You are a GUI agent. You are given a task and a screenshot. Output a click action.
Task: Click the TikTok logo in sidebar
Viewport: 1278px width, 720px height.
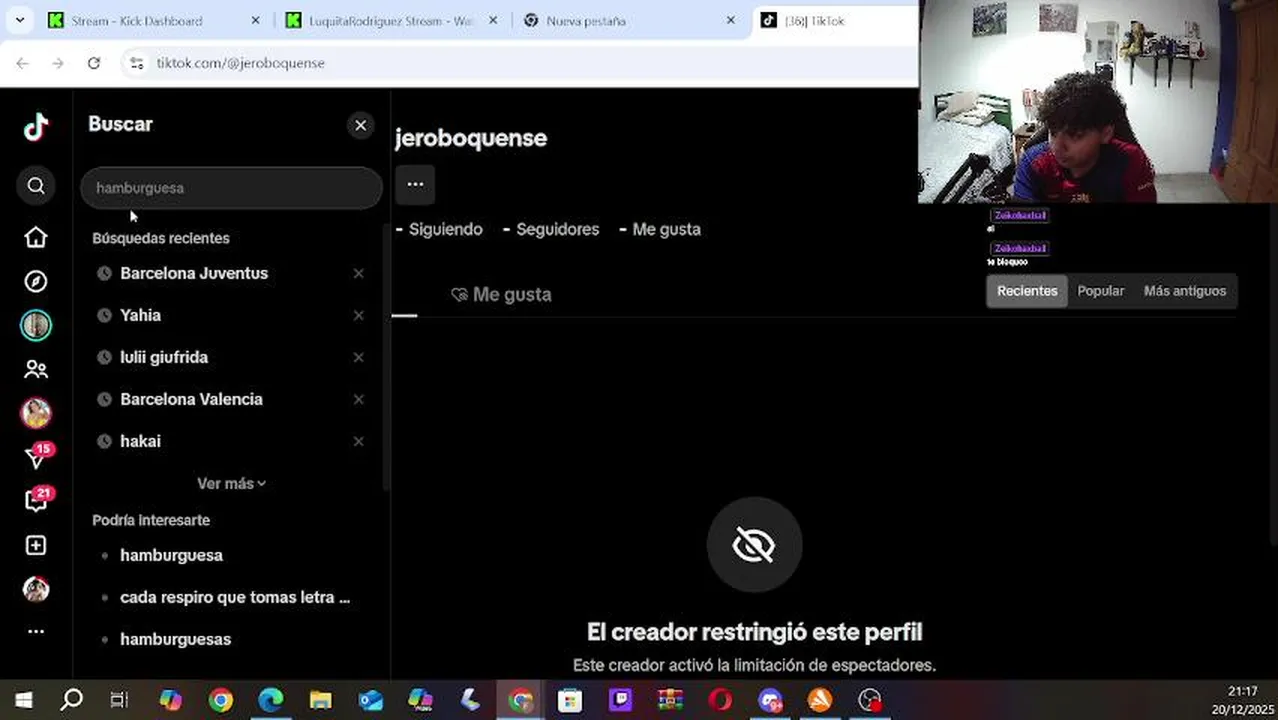pos(36,127)
